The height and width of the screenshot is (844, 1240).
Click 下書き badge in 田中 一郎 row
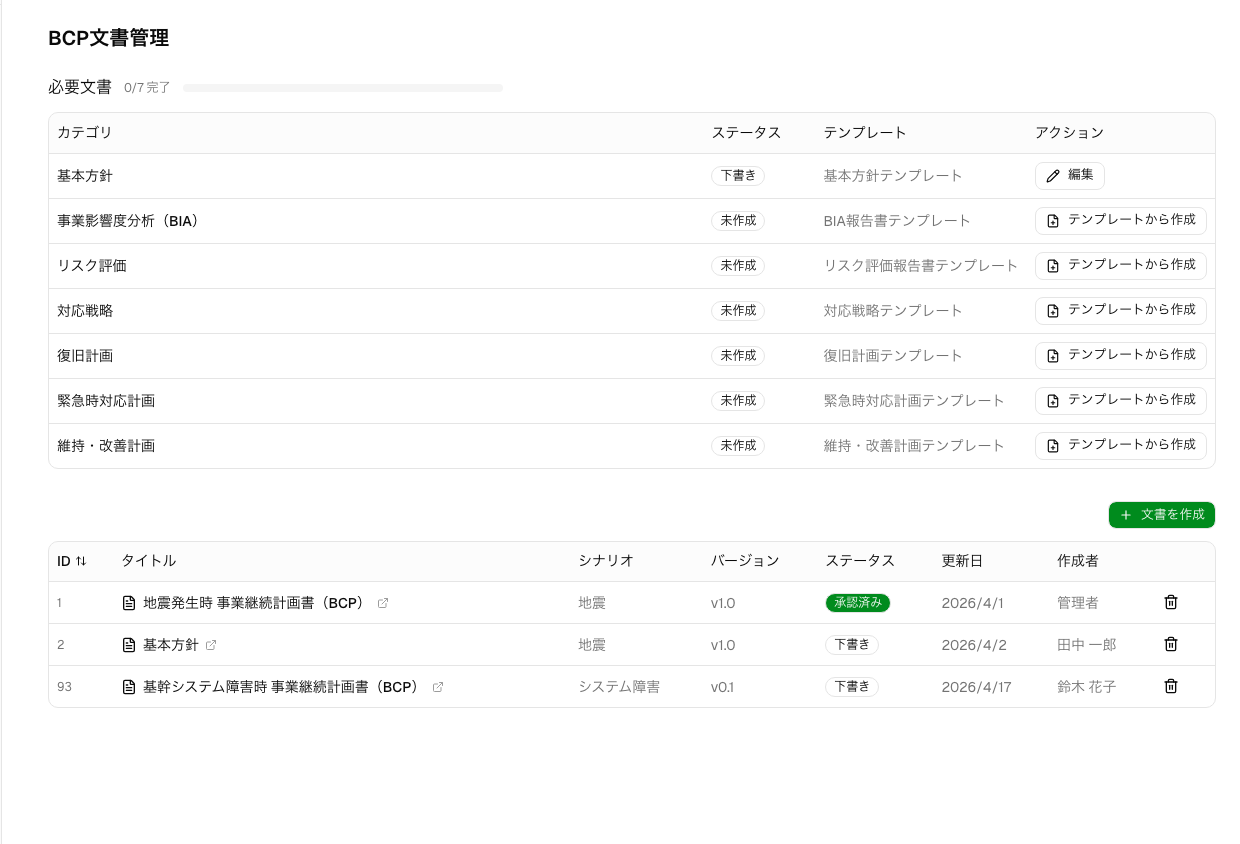click(852, 645)
